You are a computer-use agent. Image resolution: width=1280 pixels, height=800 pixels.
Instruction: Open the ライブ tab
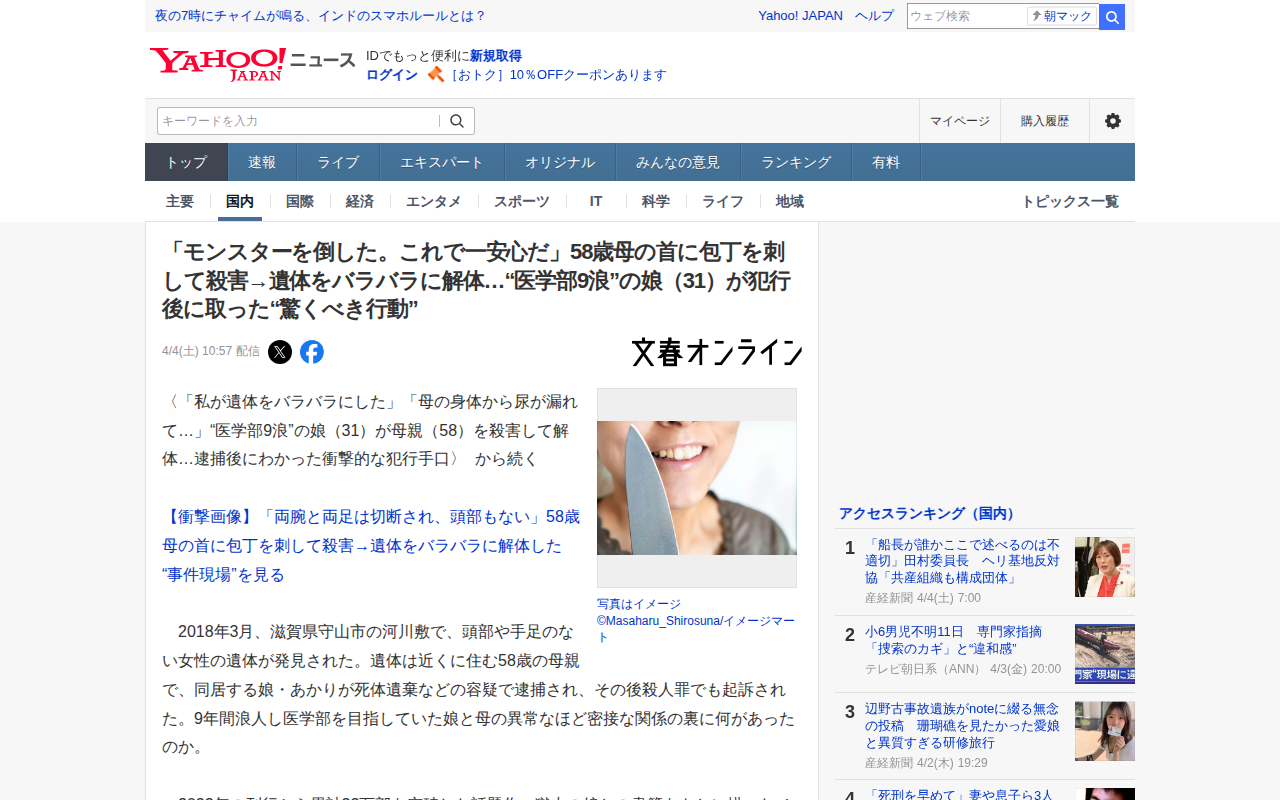pos(338,162)
